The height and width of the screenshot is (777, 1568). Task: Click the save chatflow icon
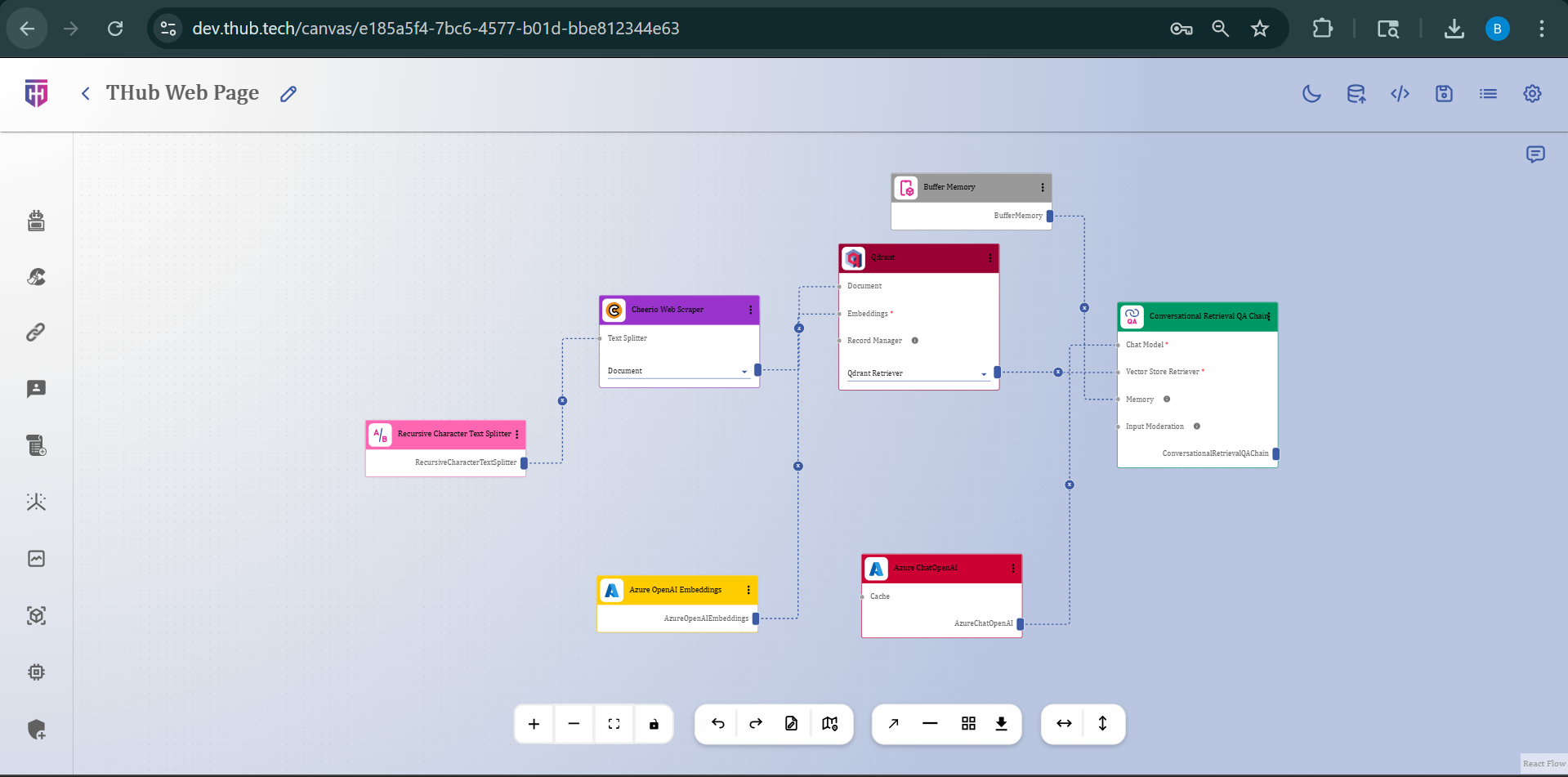click(1444, 94)
